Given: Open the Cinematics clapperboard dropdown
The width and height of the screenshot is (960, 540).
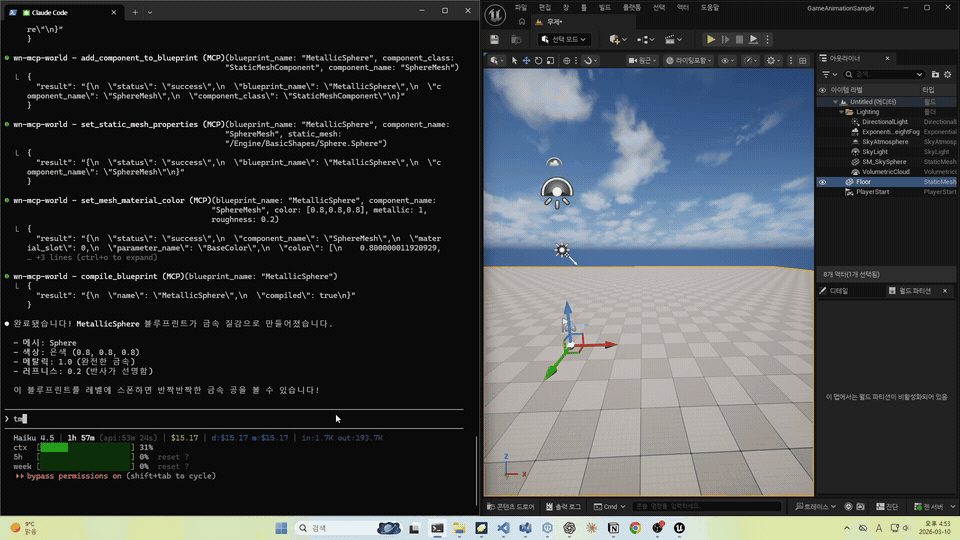Looking at the screenshot, I should 673,39.
